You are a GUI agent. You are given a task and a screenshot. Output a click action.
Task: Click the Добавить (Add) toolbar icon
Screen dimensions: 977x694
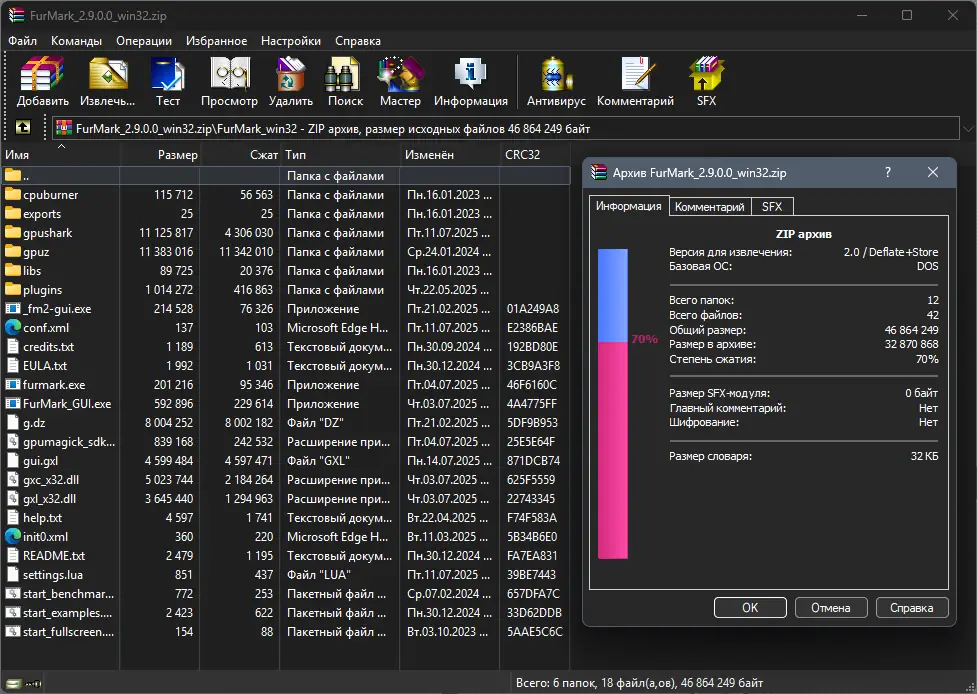click(x=42, y=74)
